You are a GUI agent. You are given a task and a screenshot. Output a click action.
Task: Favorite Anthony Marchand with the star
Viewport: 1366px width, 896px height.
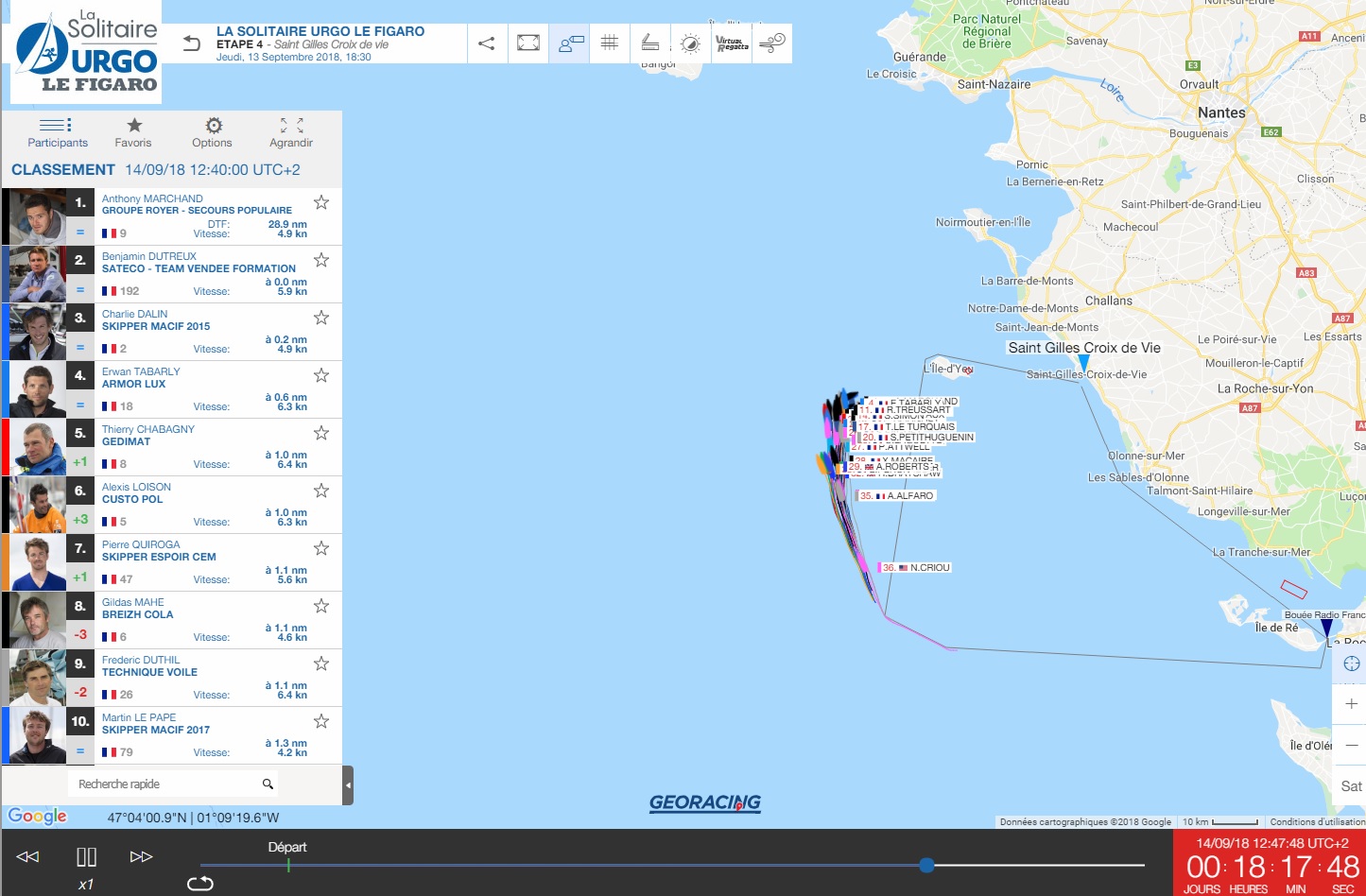(x=321, y=202)
